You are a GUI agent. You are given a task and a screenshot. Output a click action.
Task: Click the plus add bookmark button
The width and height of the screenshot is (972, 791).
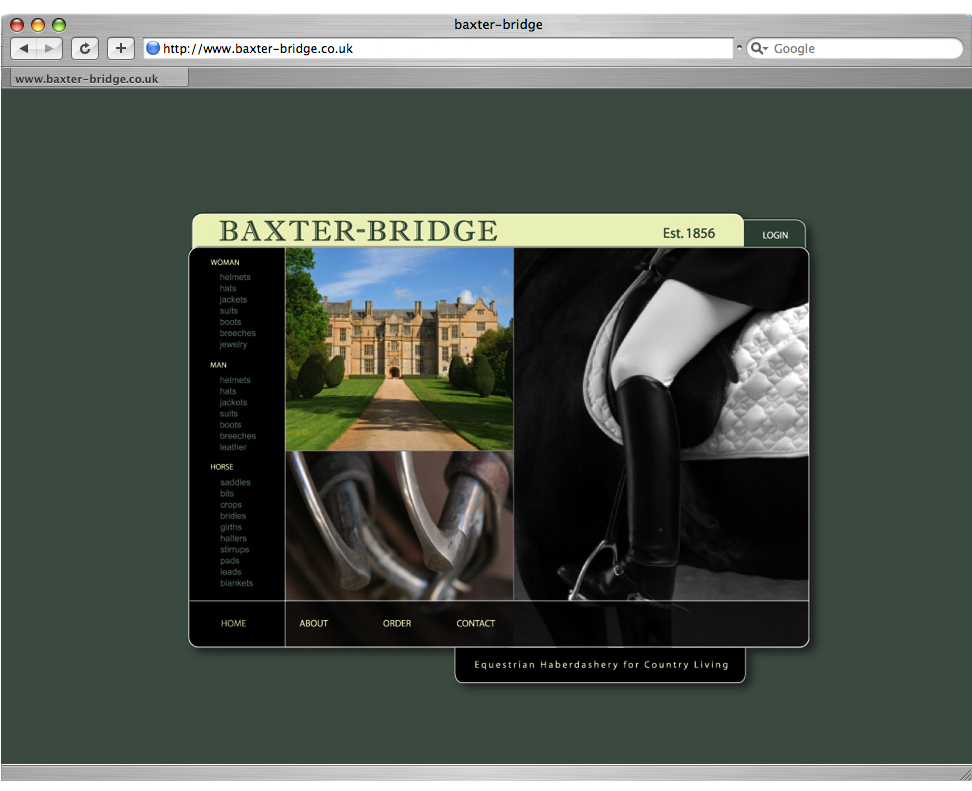click(x=120, y=48)
